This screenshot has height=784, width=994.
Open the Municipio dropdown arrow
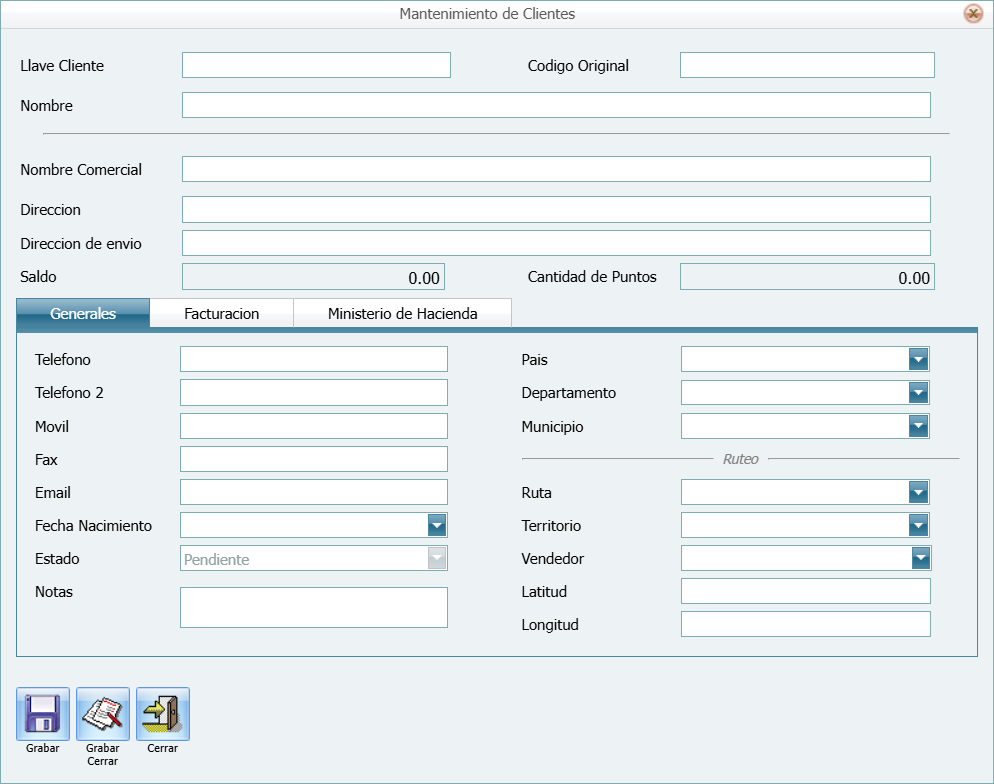[x=919, y=427]
